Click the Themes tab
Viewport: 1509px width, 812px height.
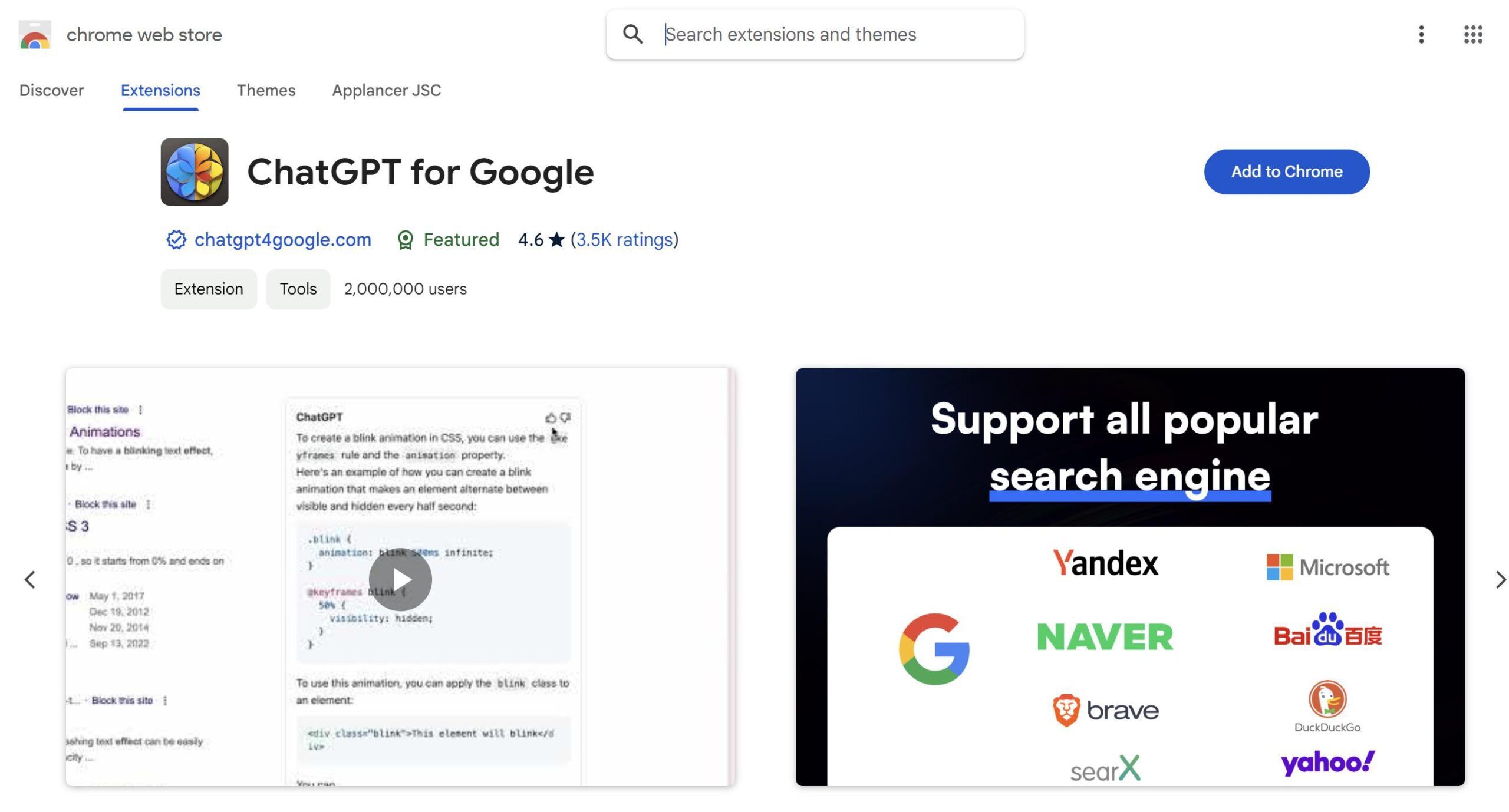tap(265, 89)
